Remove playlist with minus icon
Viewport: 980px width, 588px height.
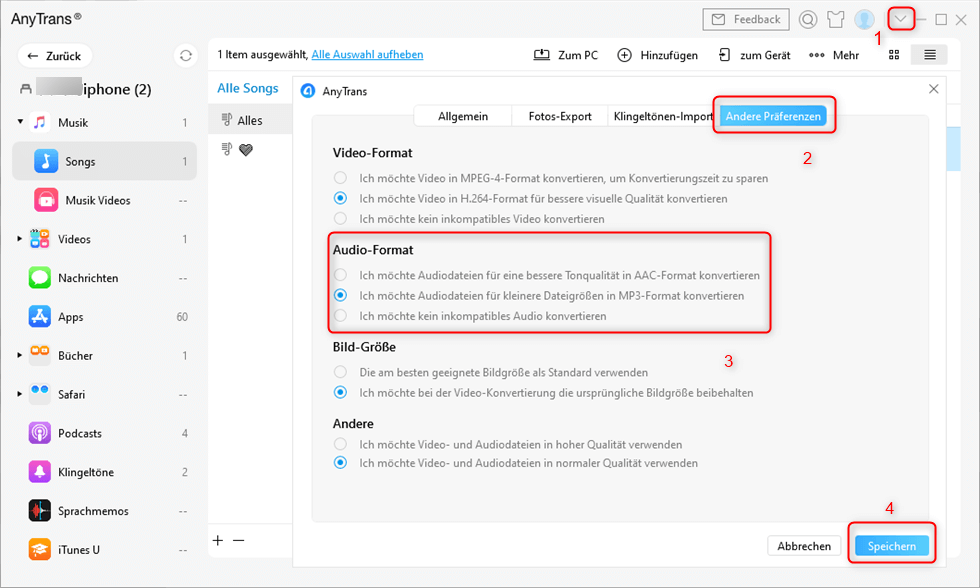click(239, 541)
